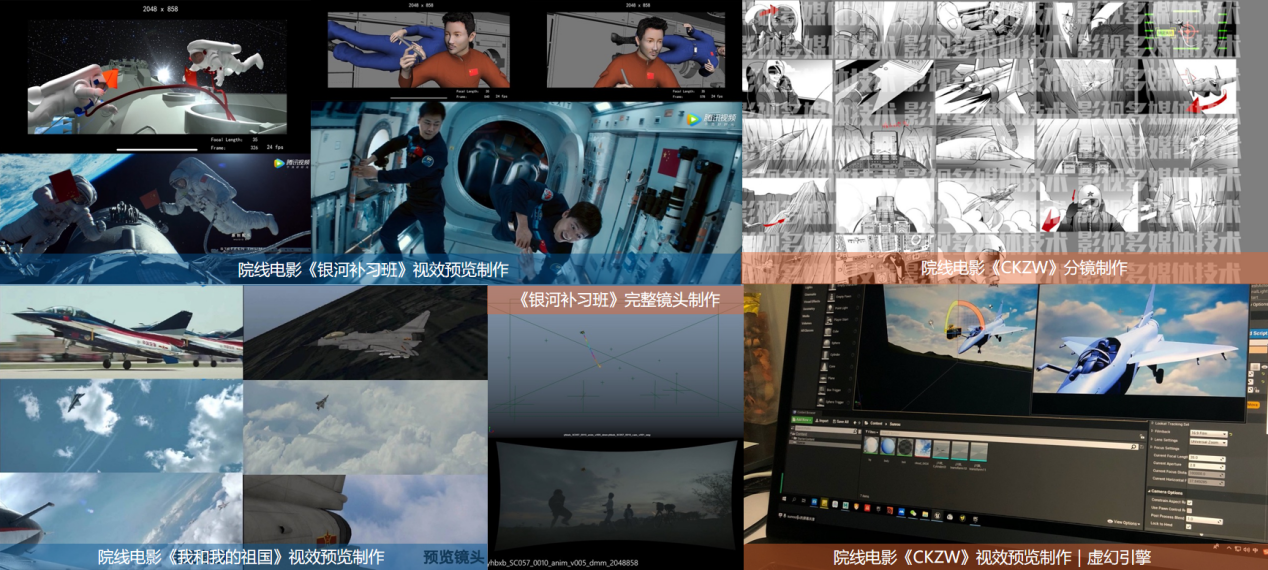Open the Cinematic placement category
Image resolution: width=1268 pixels, height=570 pixels.
[809, 294]
